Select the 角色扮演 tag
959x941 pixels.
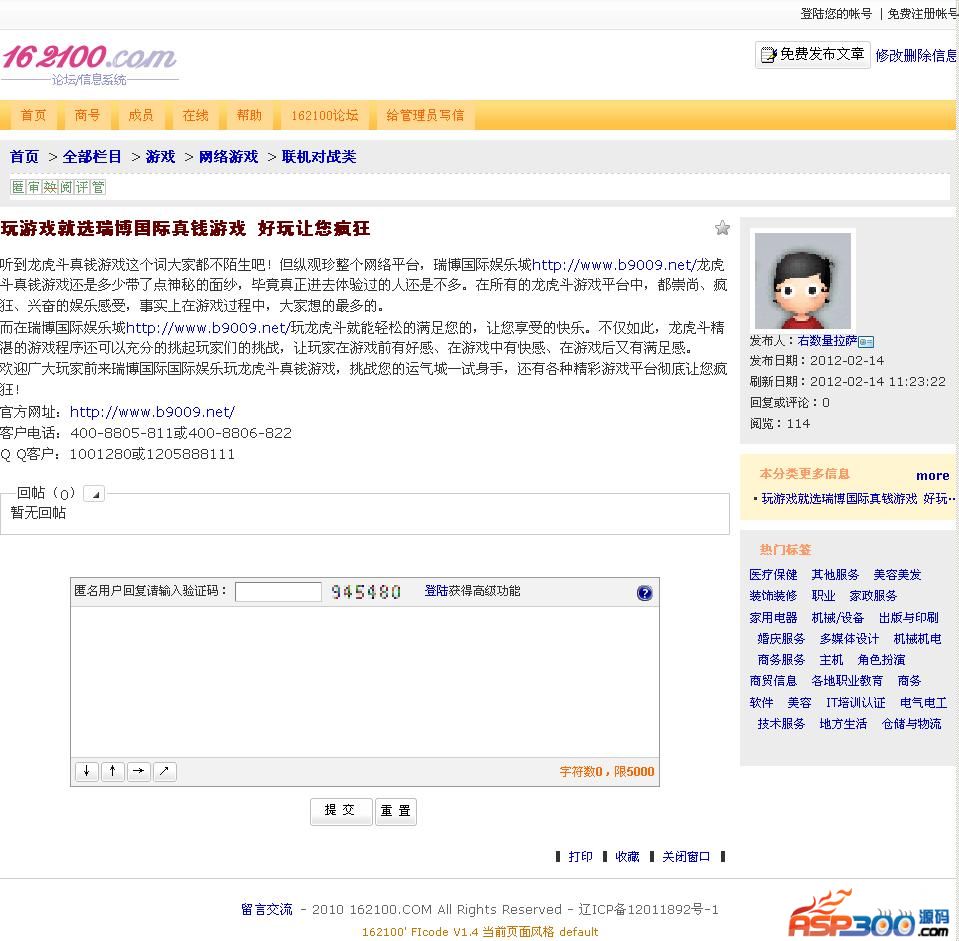pos(881,660)
